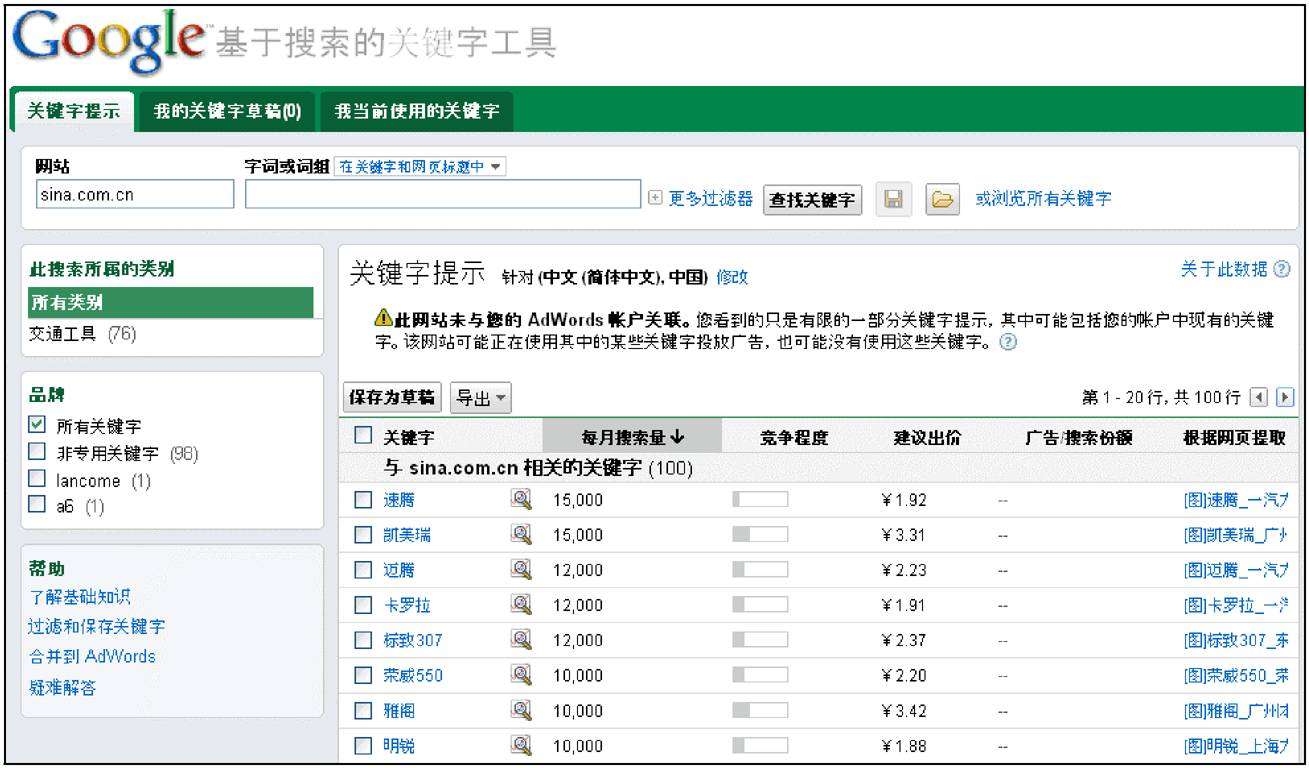Click the floppy disk save icon
Screen dimensions: 1309x768
pos(893,199)
